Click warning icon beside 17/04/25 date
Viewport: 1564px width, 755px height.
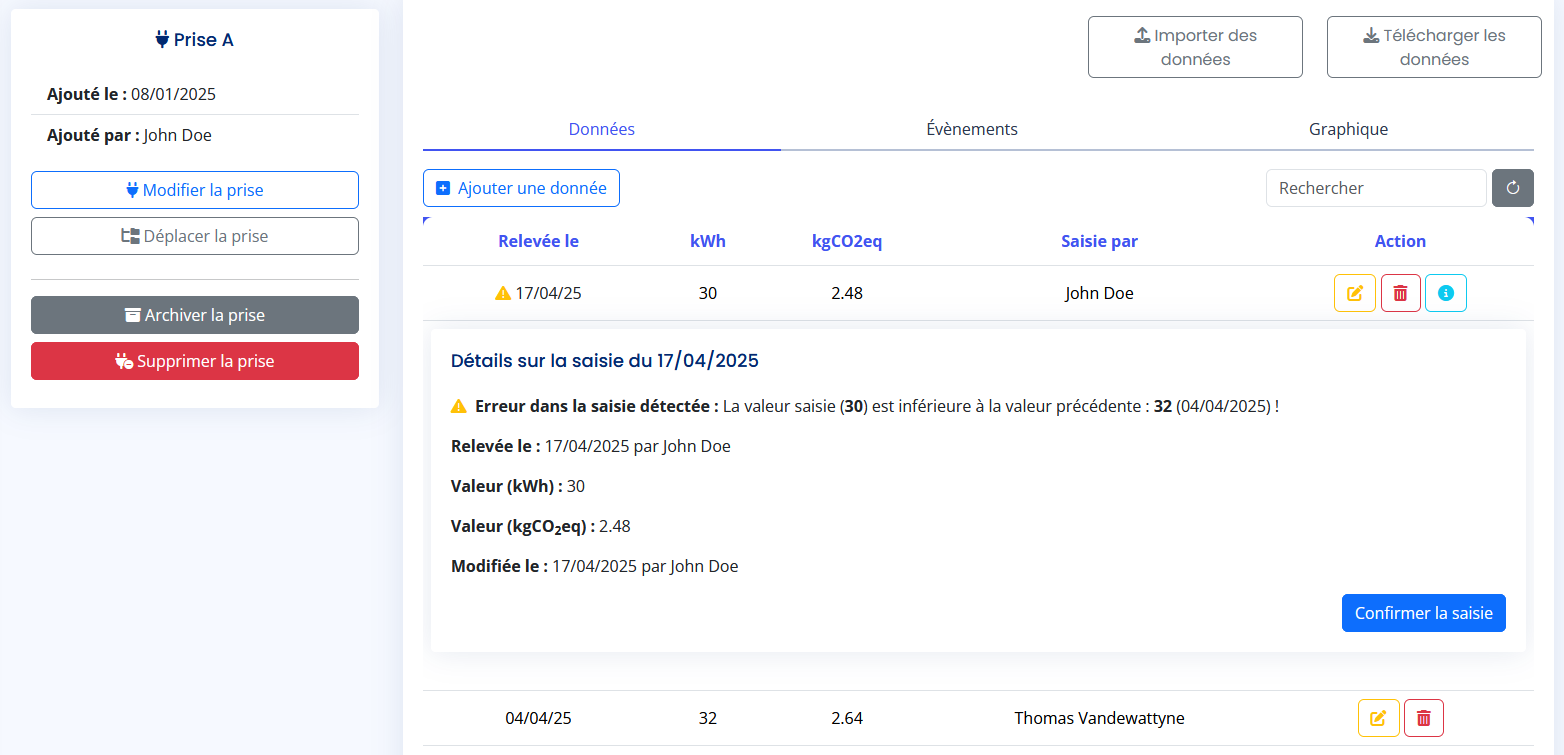tap(503, 294)
